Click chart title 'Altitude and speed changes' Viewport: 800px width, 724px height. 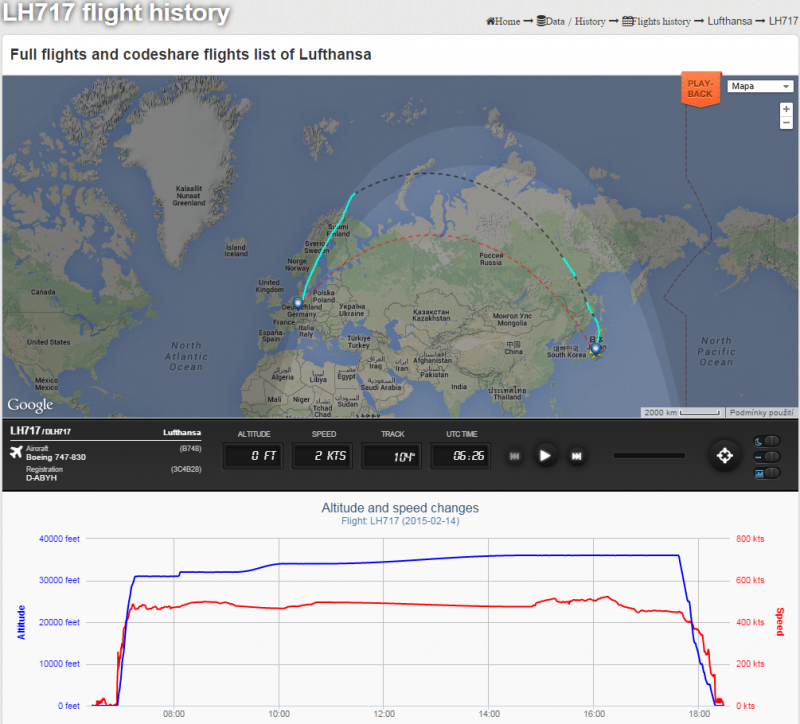400,508
